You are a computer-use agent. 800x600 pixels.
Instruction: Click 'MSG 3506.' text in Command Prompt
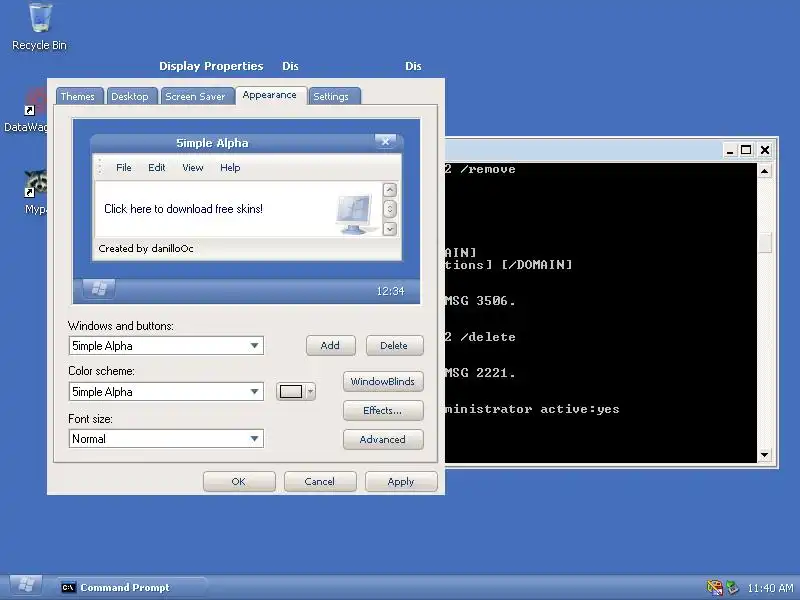[x=480, y=301]
